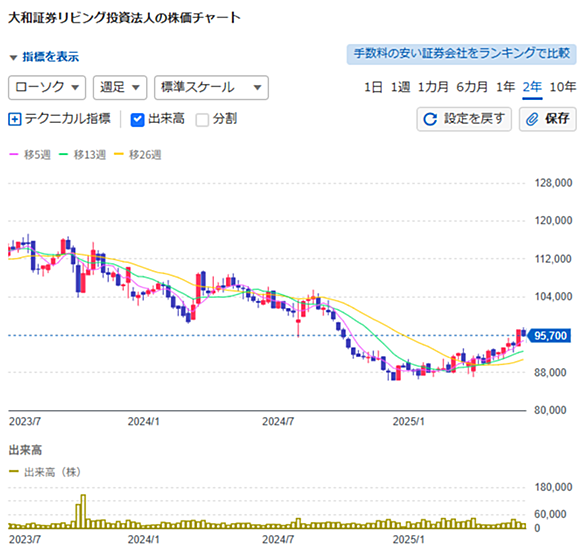Click the paperclip icon in 保存

pyautogui.click(x=532, y=119)
